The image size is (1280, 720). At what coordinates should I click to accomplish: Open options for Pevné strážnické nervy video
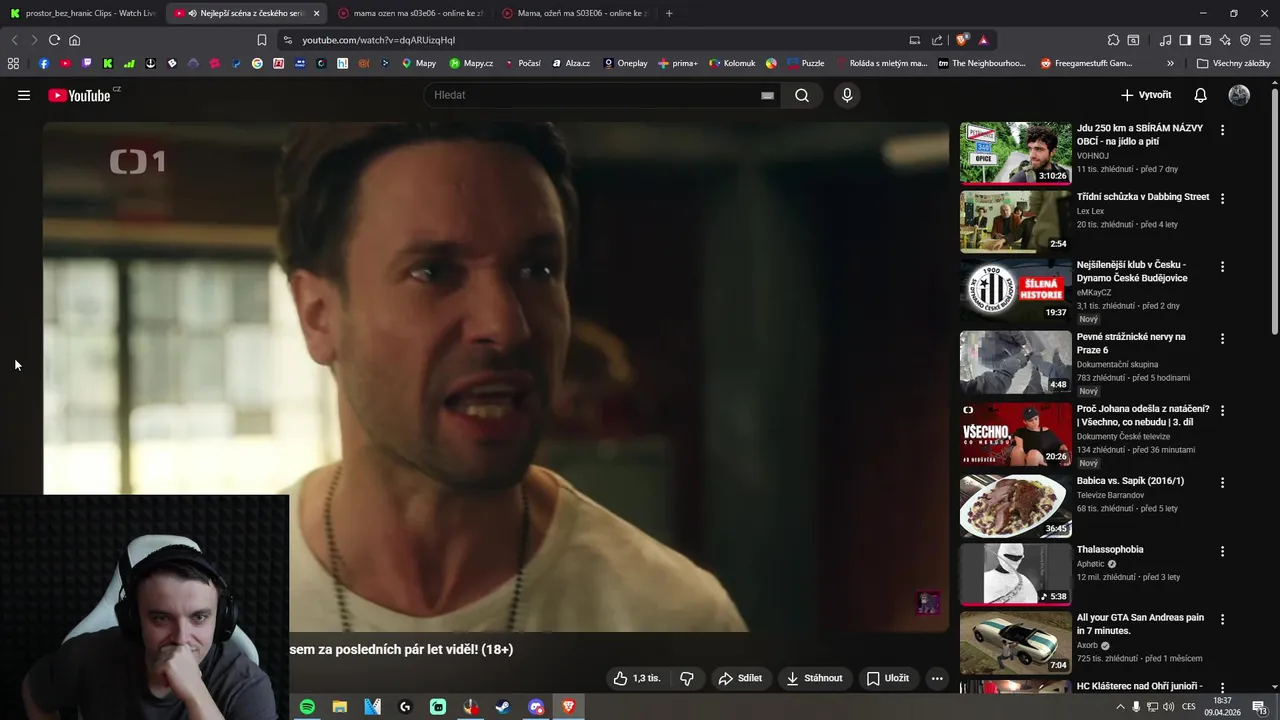1222,339
